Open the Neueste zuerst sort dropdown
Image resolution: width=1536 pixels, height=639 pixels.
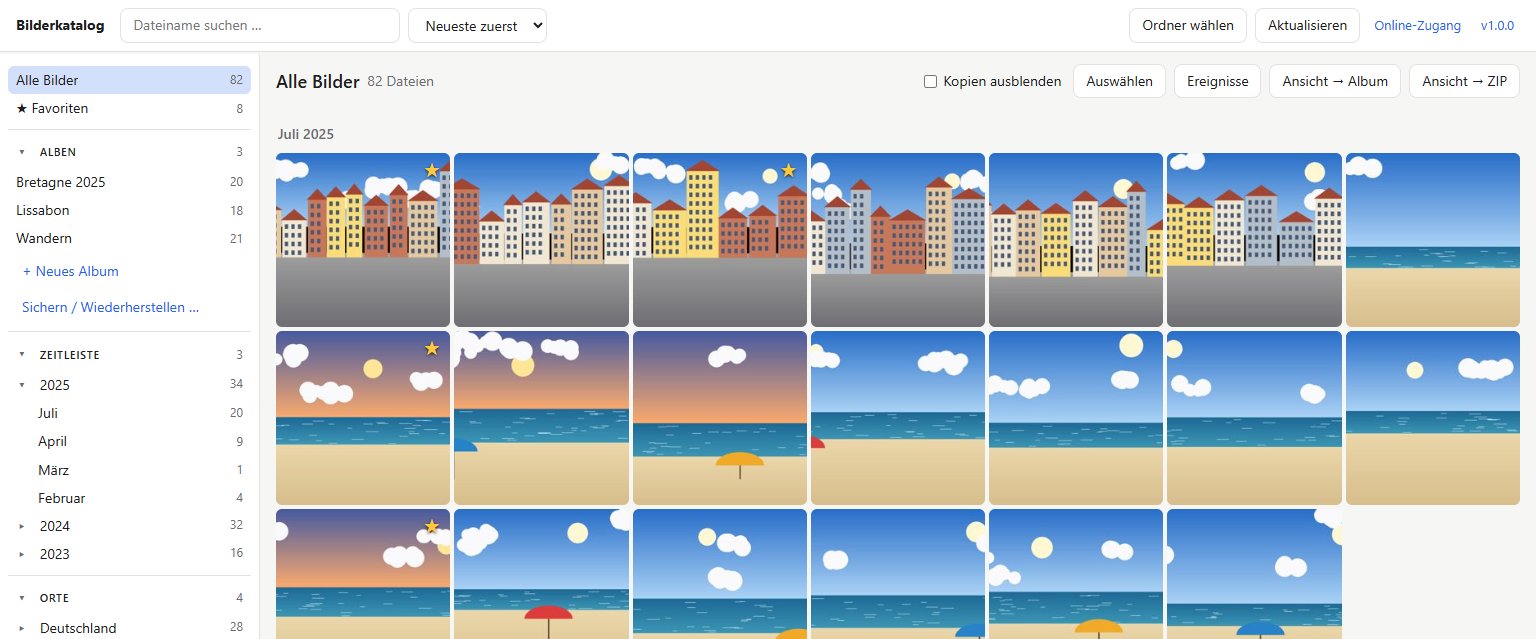pyautogui.click(x=477, y=26)
